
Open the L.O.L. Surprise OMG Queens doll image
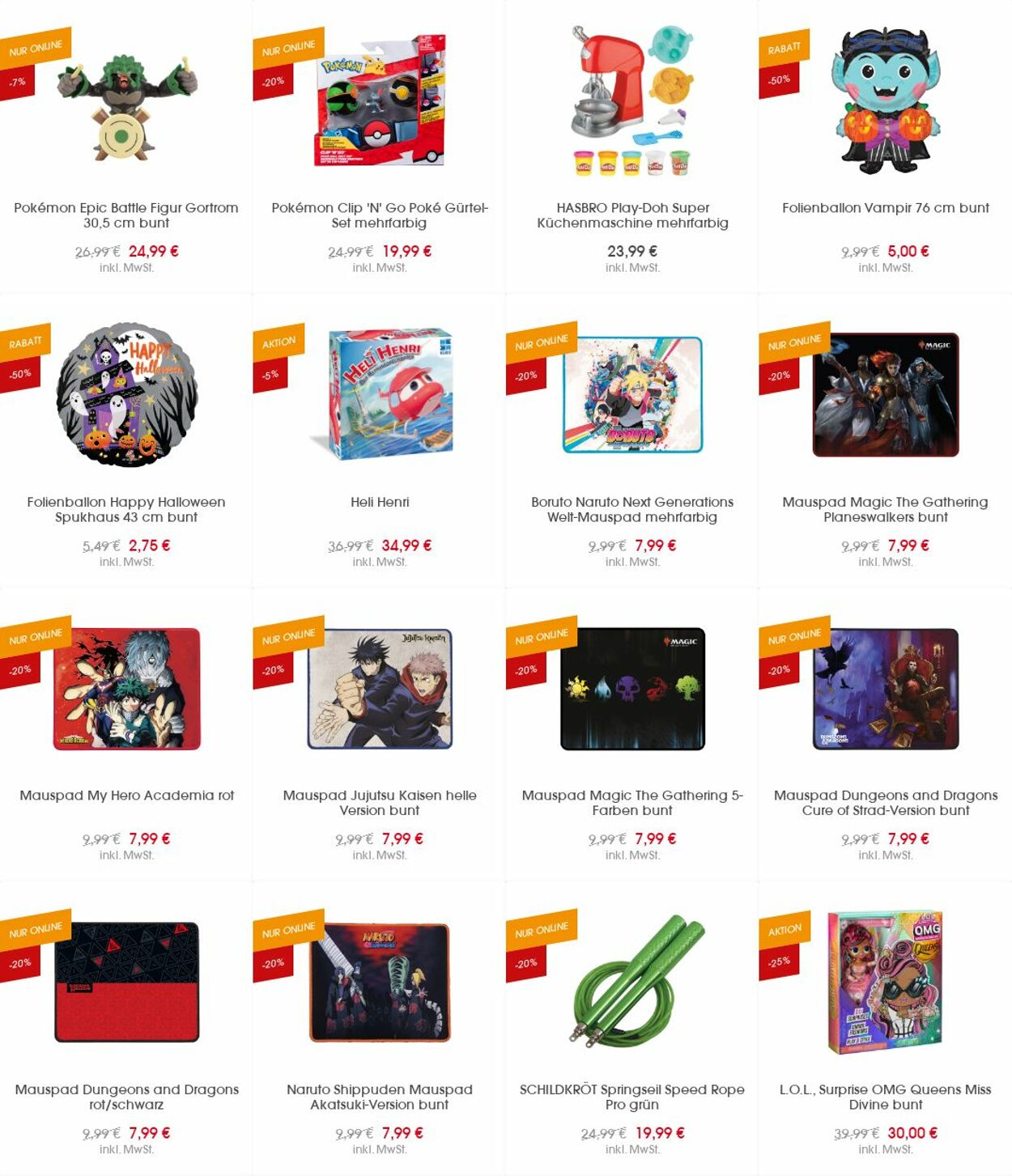click(x=886, y=982)
